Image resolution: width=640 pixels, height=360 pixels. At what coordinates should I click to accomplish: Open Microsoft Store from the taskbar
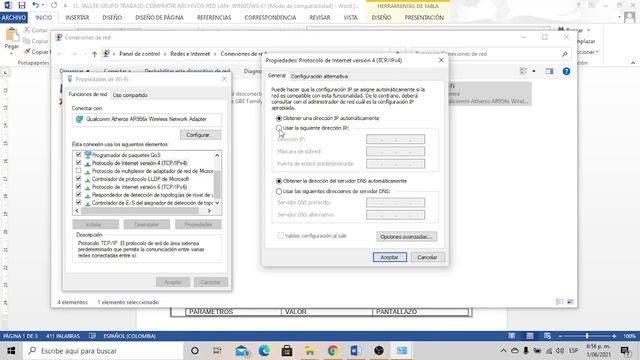287,351
